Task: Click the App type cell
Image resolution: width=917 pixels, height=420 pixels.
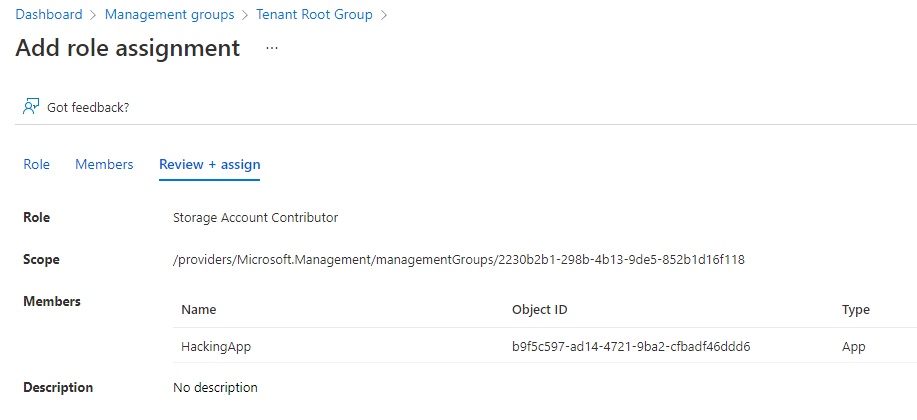Action: [853, 347]
